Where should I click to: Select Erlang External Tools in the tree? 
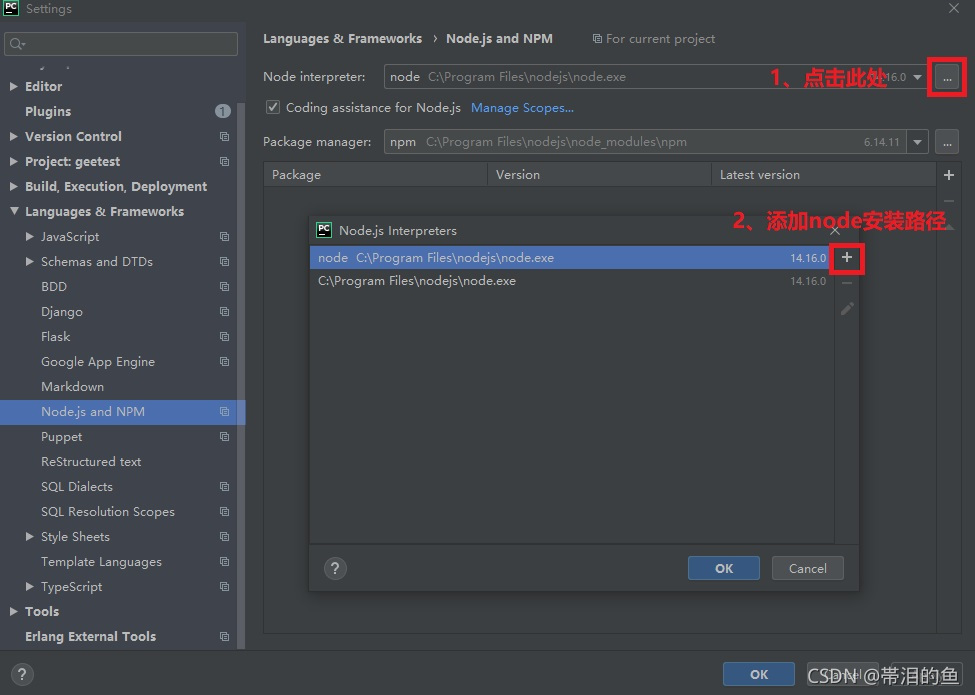pyautogui.click(x=90, y=637)
